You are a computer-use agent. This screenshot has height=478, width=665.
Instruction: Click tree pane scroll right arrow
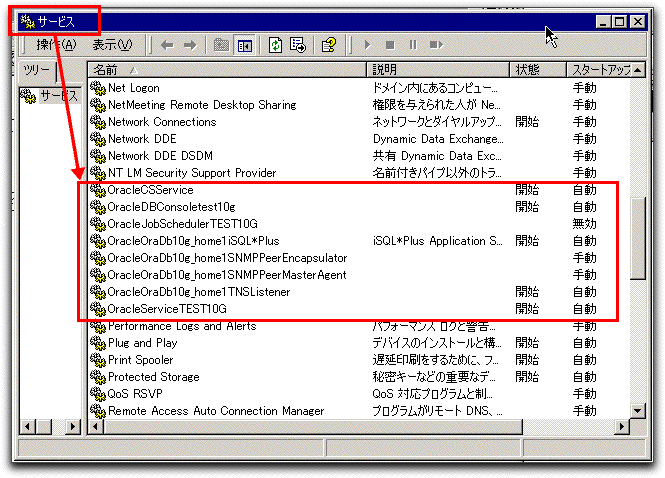click(x=73, y=426)
